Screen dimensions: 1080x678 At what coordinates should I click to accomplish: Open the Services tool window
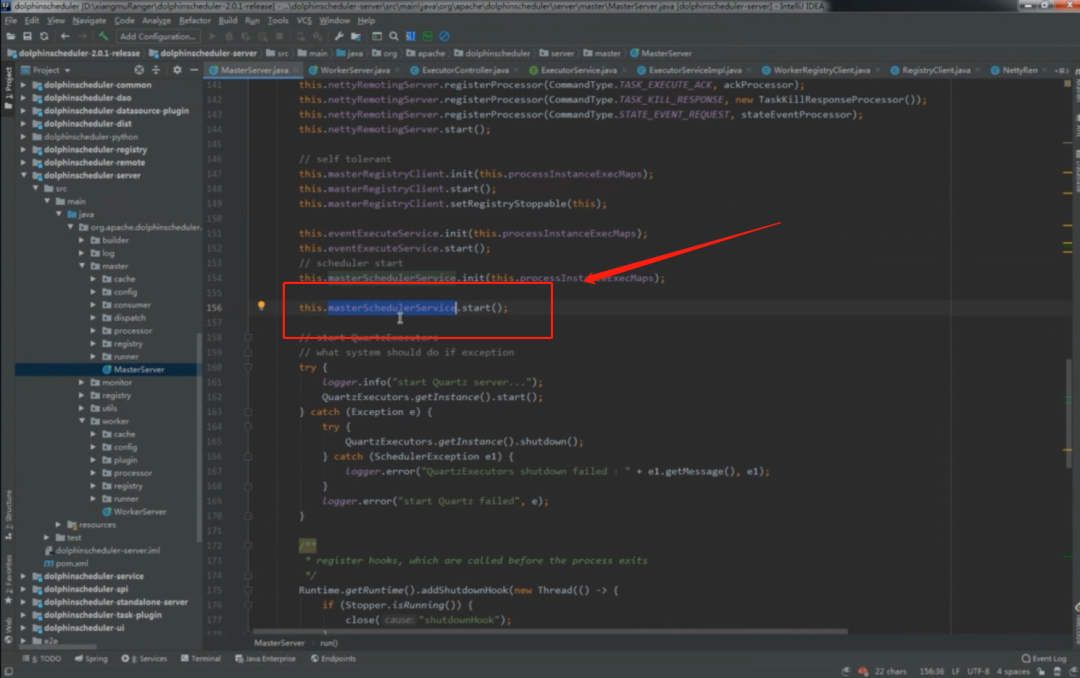pyautogui.click(x=144, y=659)
